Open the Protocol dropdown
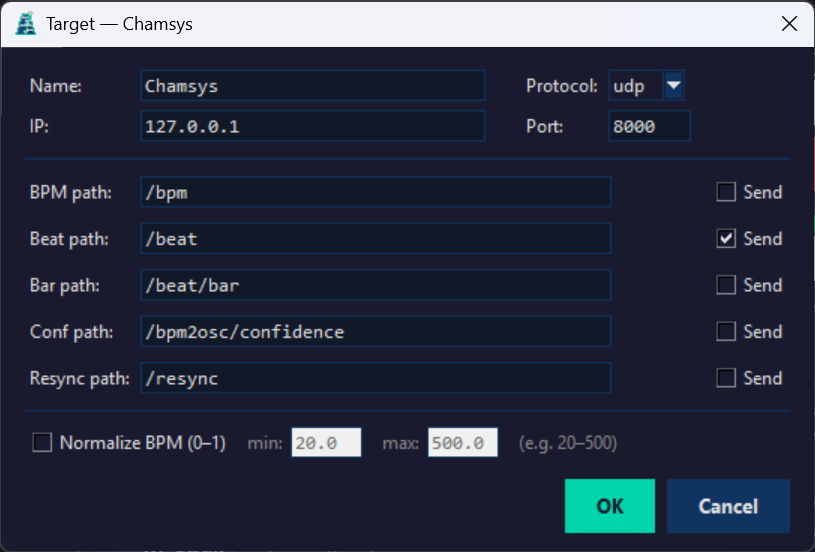 pyautogui.click(x=674, y=85)
